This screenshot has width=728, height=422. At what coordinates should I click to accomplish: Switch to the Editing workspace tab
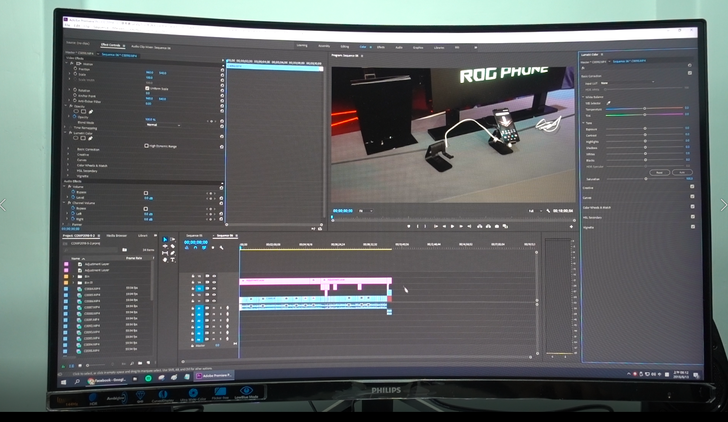click(344, 46)
